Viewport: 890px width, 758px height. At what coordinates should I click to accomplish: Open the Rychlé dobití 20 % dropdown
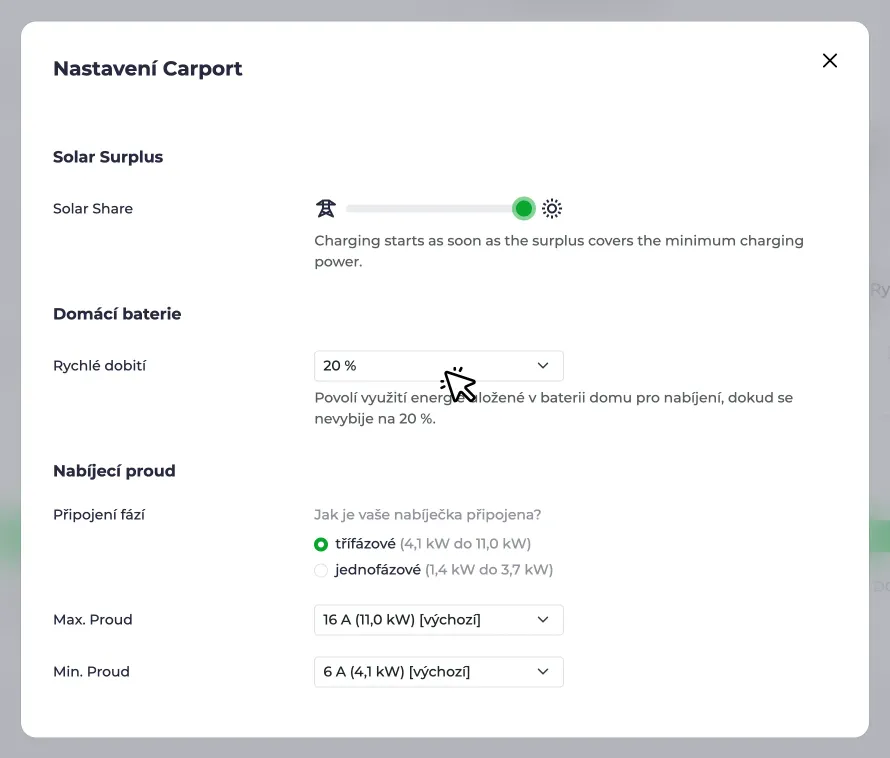pos(439,366)
